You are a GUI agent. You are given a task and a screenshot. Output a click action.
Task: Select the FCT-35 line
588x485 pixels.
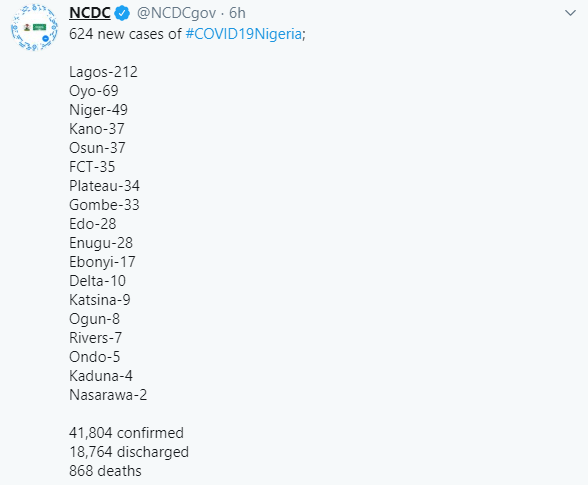pyautogui.click(x=92, y=167)
